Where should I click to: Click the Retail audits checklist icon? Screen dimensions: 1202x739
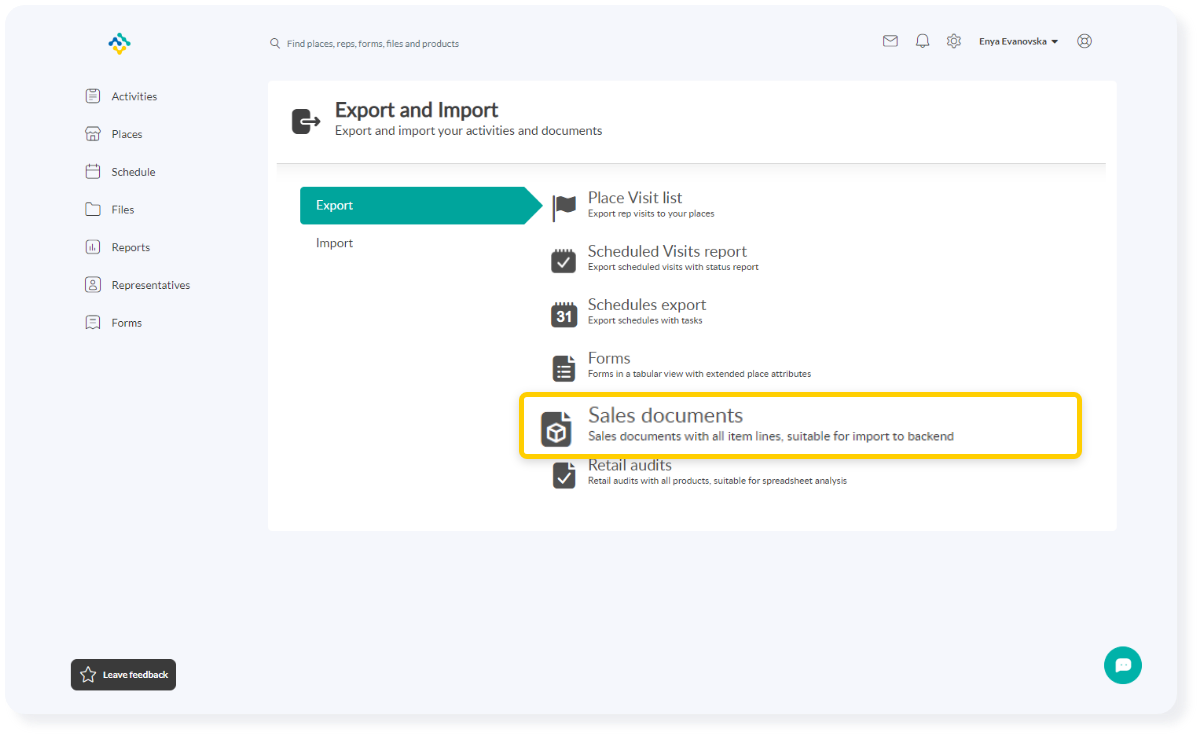click(564, 474)
